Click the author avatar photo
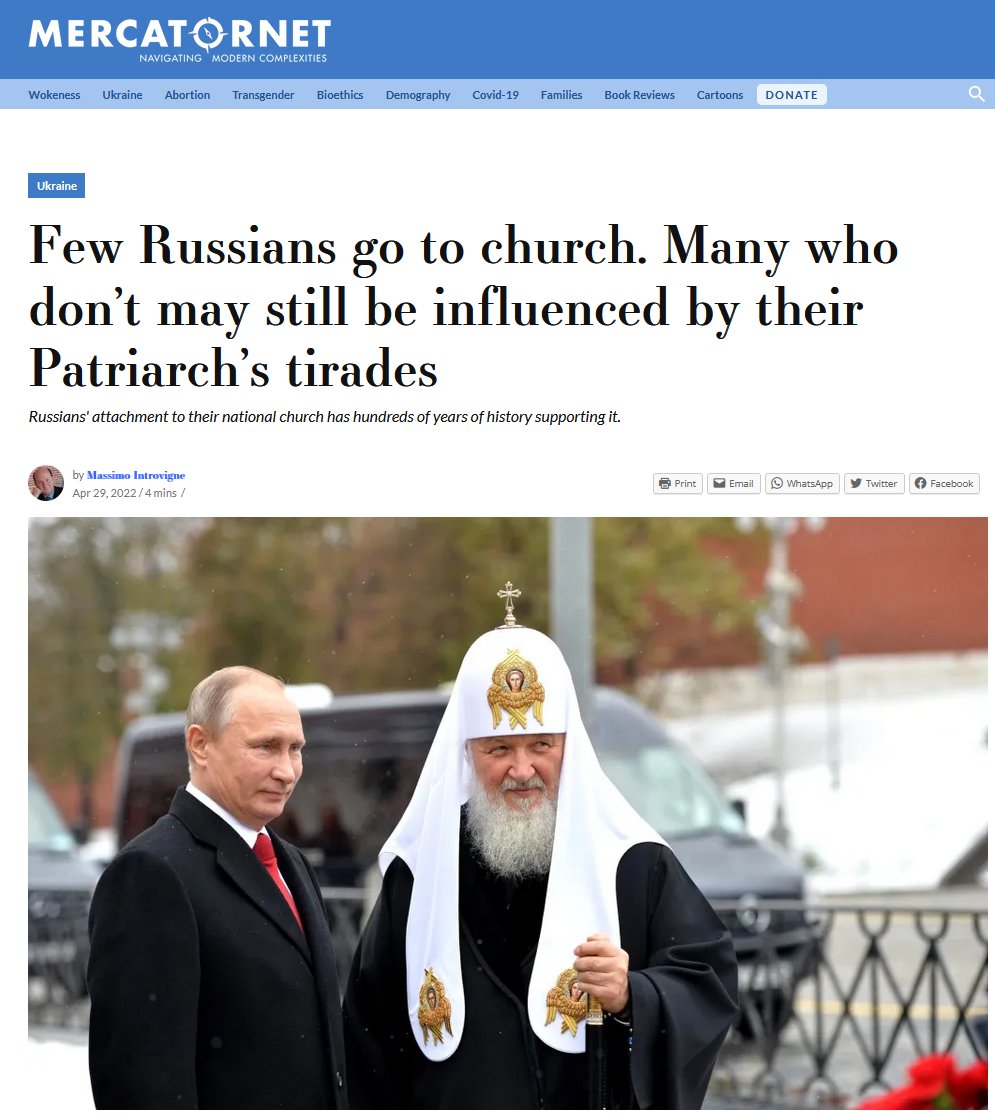995x1117 pixels. click(46, 483)
